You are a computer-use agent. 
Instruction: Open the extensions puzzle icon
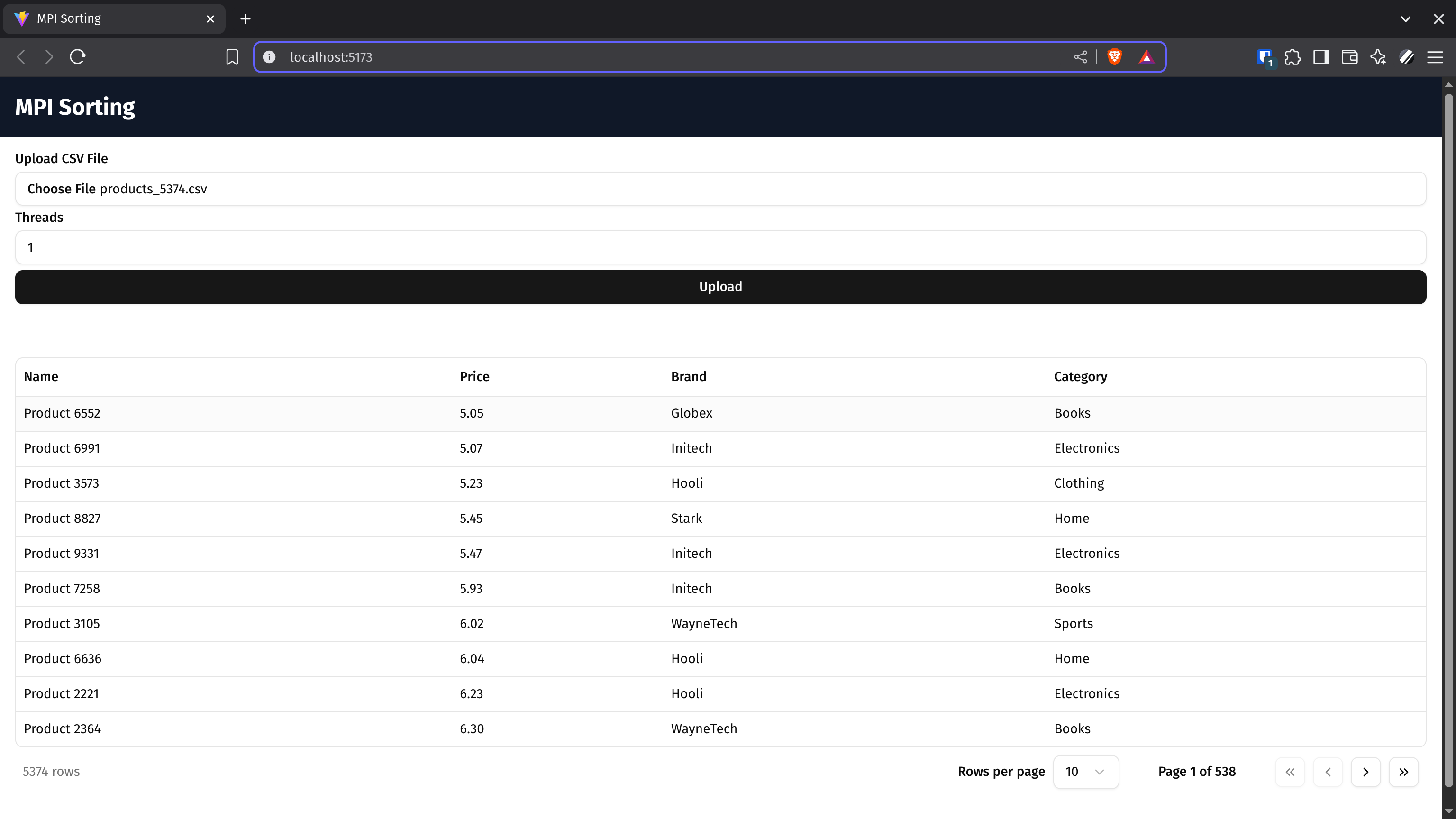pyautogui.click(x=1292, y=56)
